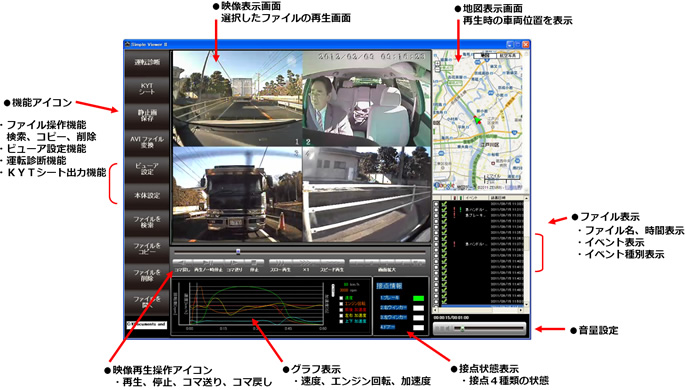Switch map to 航空写真 view
Screen dimensions: 685x390
click(508, 55)
